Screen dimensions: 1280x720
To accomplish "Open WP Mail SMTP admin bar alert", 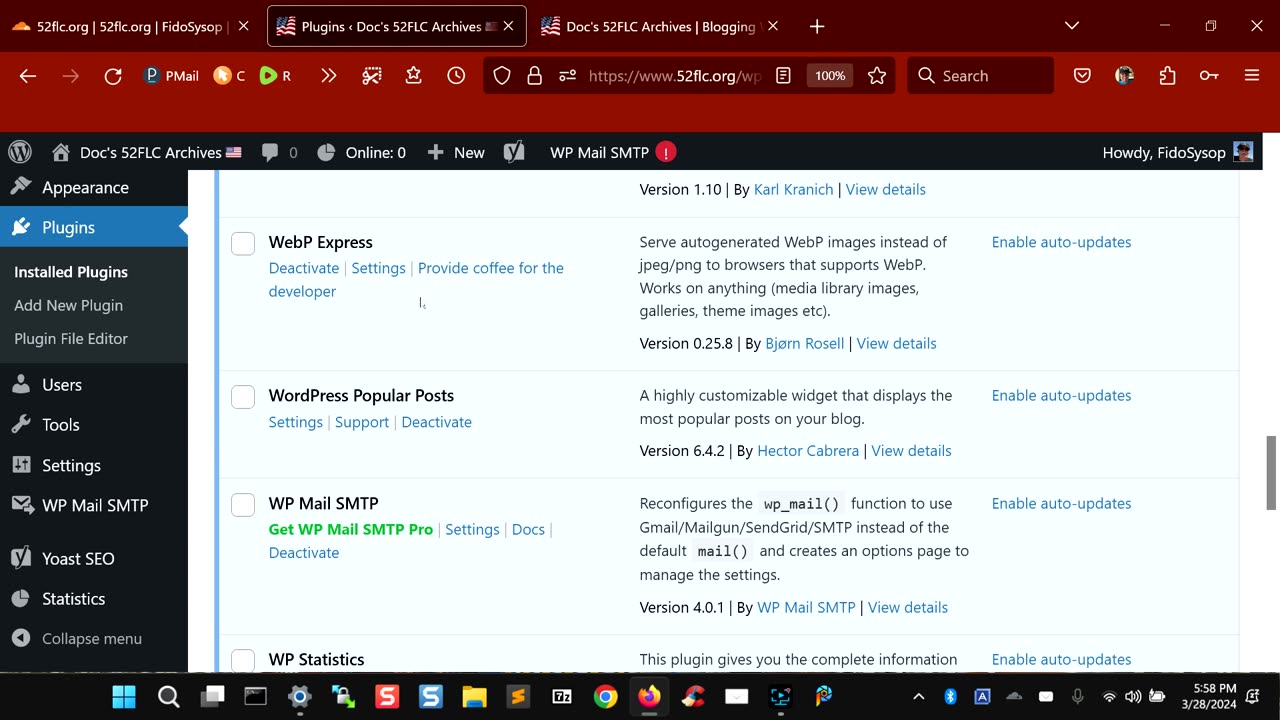I will click(613, 152).
